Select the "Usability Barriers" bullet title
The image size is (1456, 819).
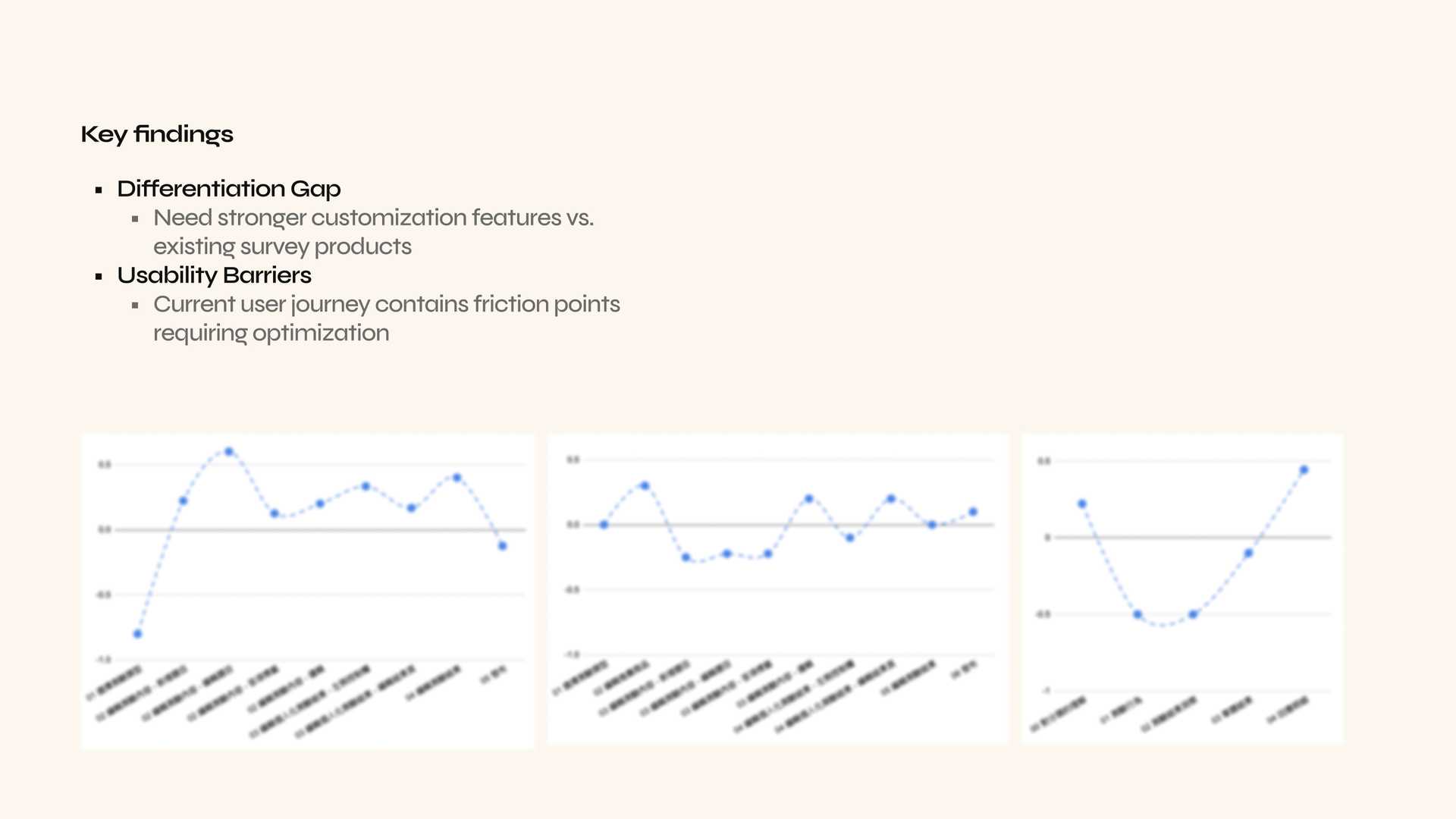pyautogui.click(x=214, y=275)
